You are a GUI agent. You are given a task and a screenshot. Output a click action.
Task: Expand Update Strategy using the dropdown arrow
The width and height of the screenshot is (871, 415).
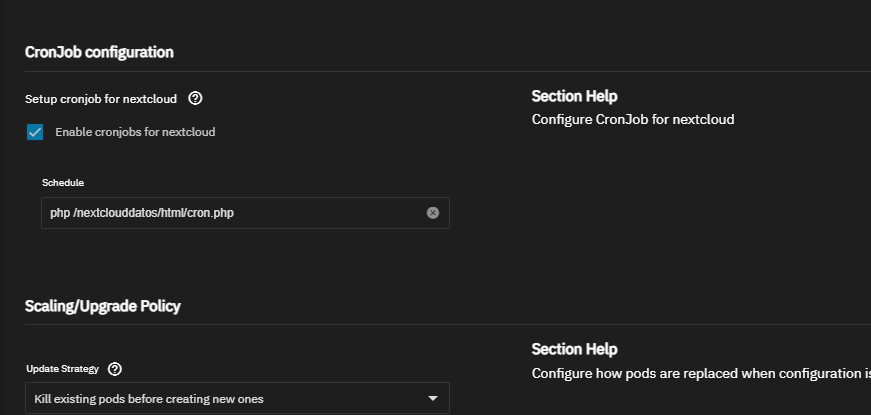pos(433,398)
